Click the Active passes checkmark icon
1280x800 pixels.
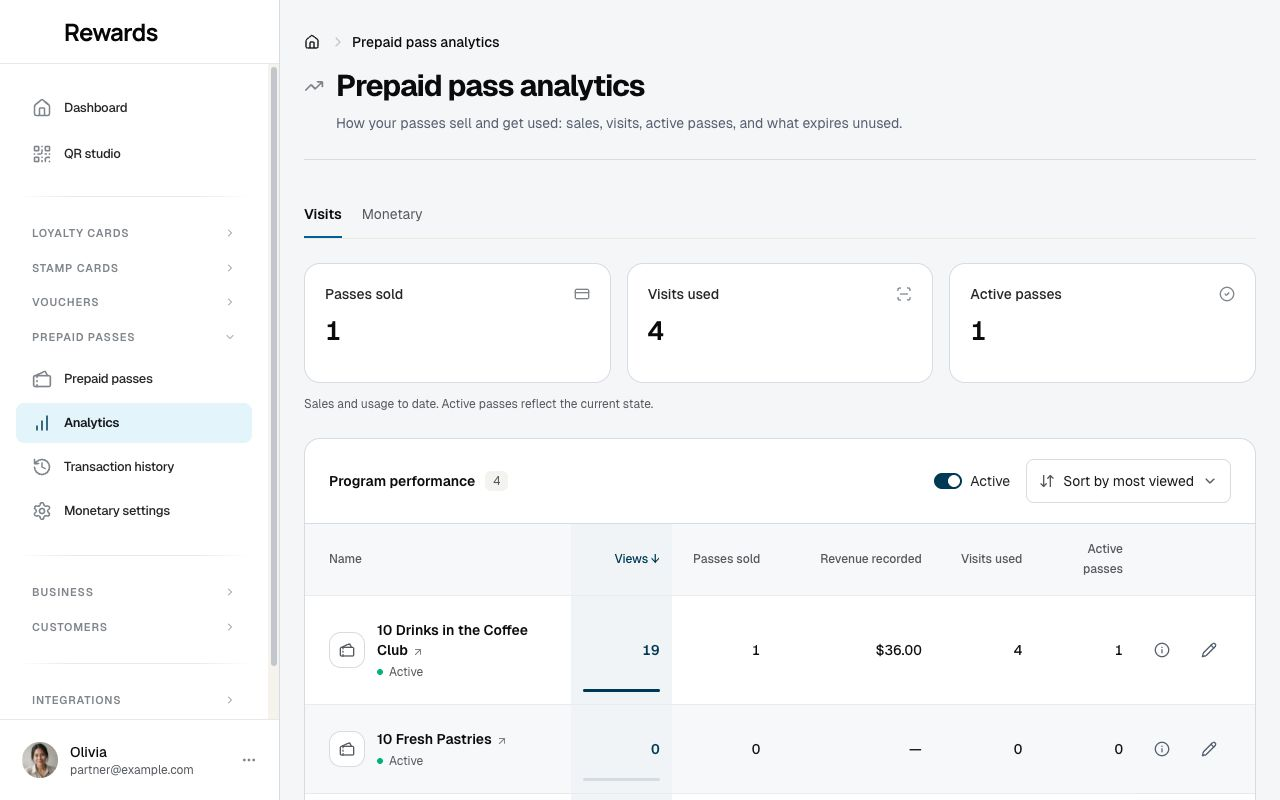pyautogui.click(x=1227, y=294)
